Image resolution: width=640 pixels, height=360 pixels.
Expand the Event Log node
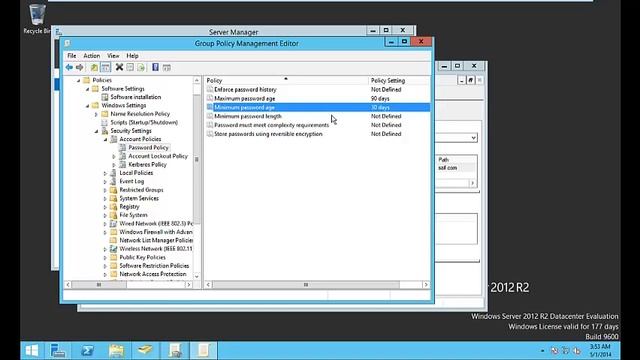coord(105,182)
